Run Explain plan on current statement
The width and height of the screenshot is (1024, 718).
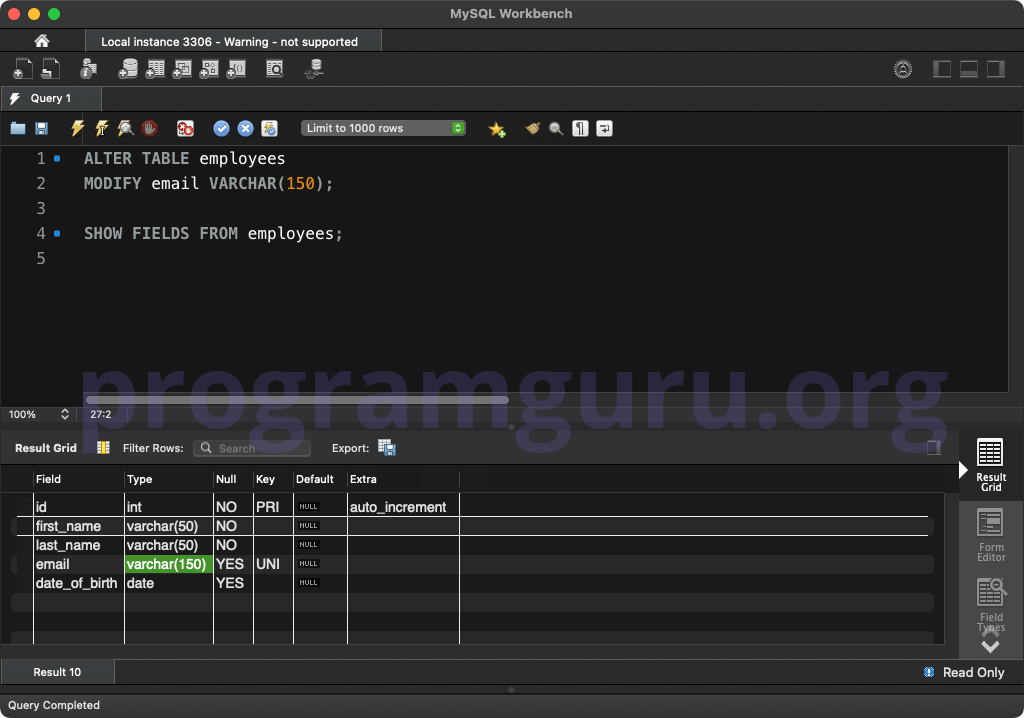coord(125,128)
